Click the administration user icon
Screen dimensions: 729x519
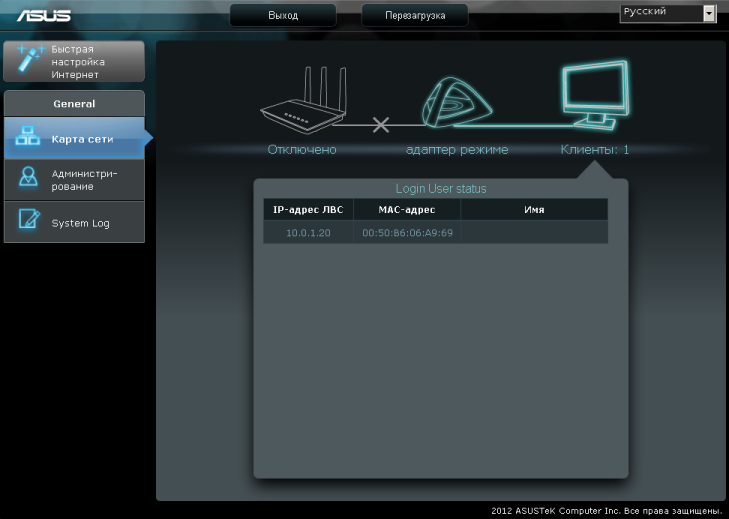point(28,177)
